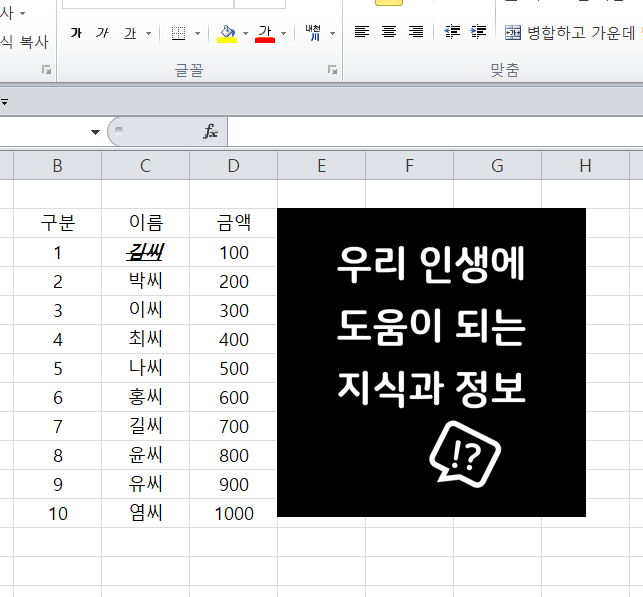Toggle italic formatting button
Image resolution: width=643 pixels, height=597 pixels.
[102, 33]
